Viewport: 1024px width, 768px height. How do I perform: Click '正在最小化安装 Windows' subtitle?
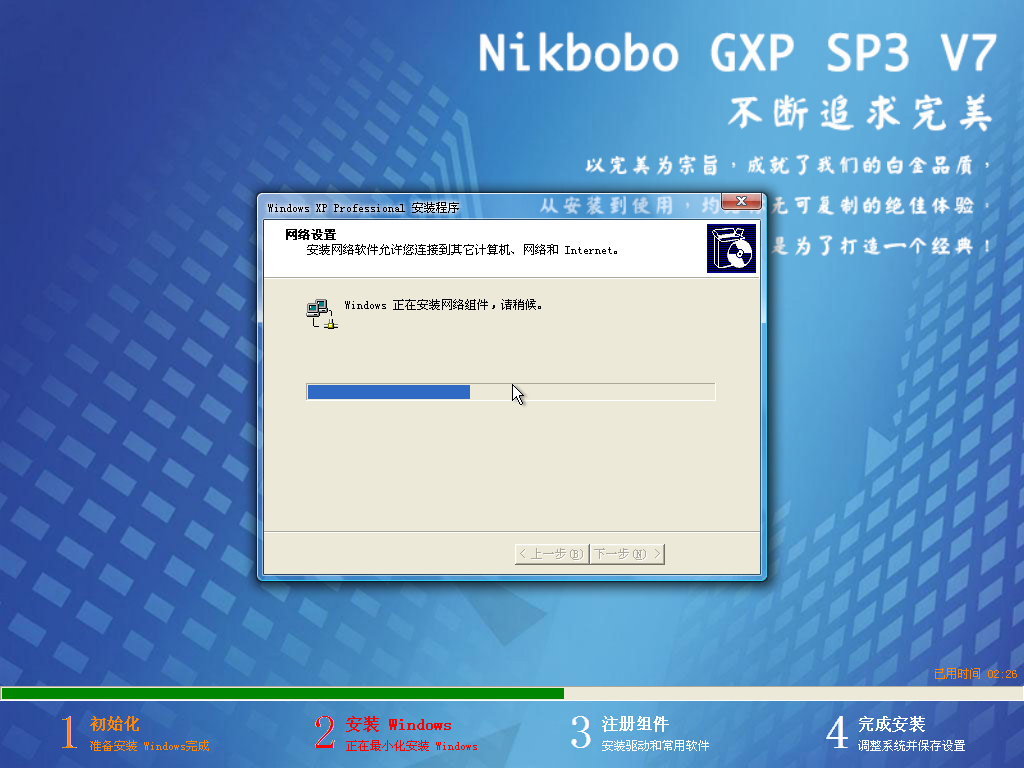411,746
